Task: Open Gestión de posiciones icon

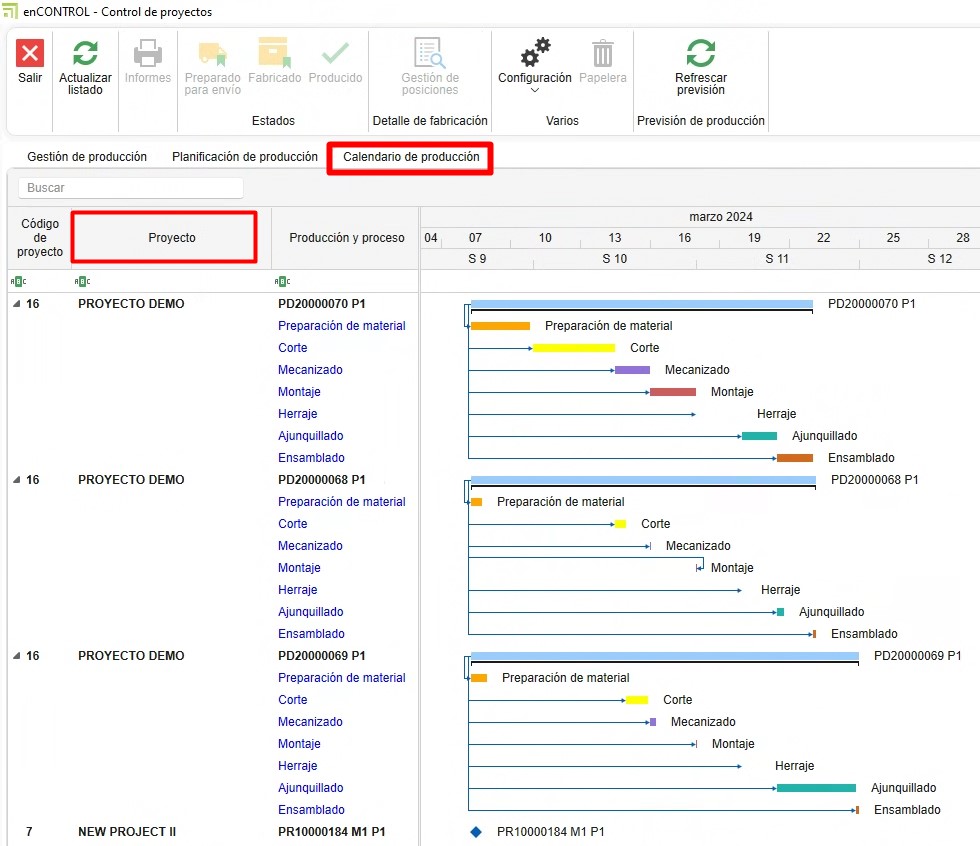Action: click(x=430, y=52)
